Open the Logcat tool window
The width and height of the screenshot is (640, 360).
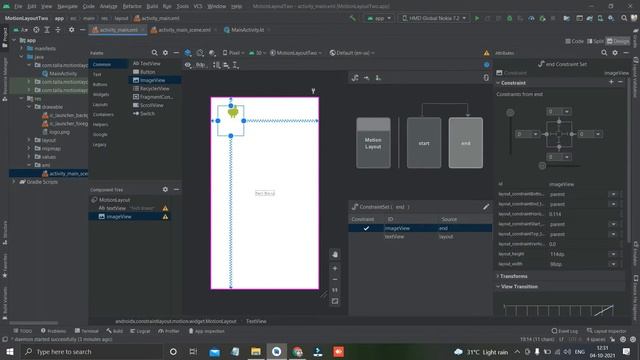coord(140,331)
